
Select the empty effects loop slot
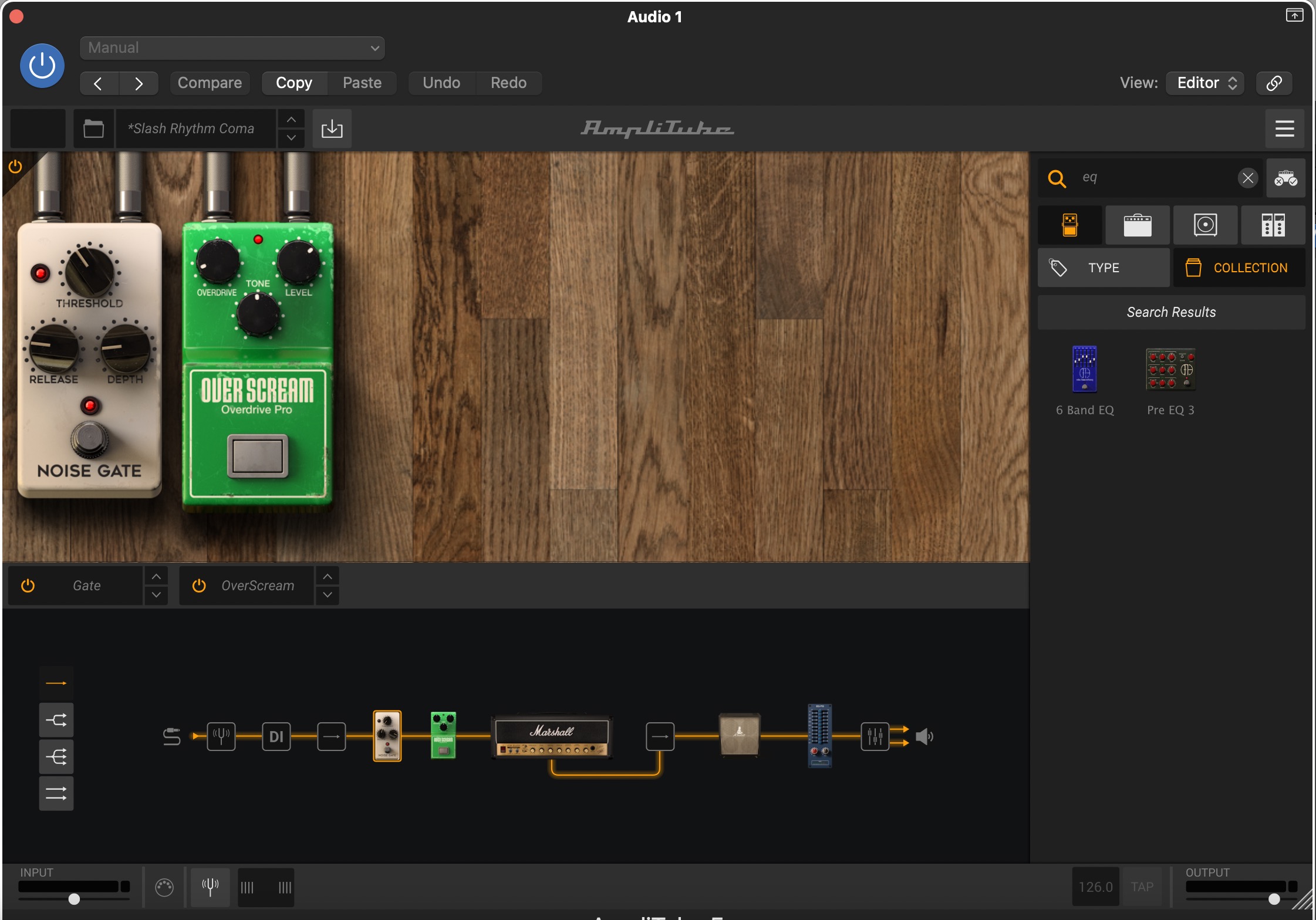click(660, 736)
